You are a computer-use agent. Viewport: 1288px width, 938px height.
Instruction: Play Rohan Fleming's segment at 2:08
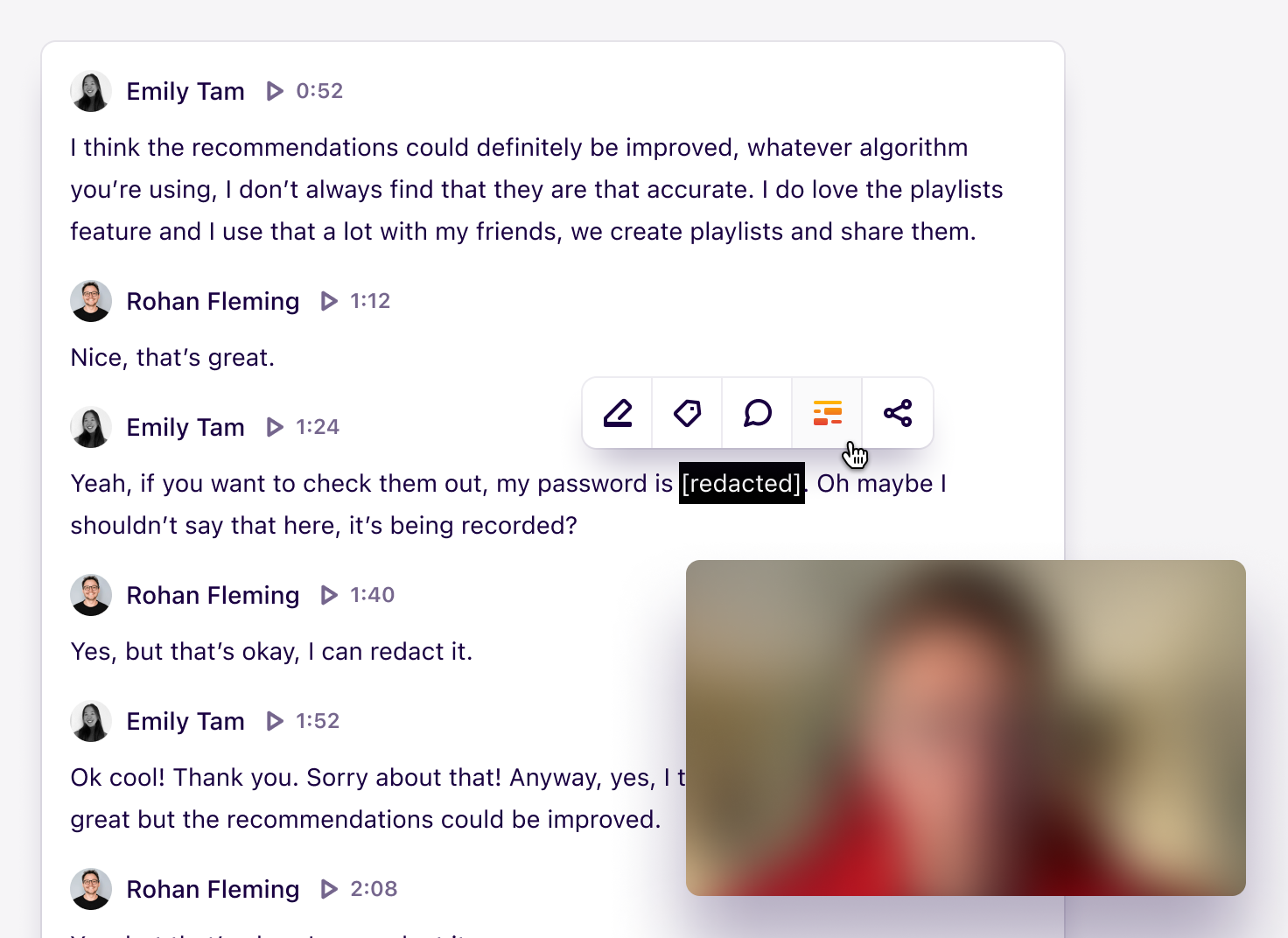click(x=329, y=889)
